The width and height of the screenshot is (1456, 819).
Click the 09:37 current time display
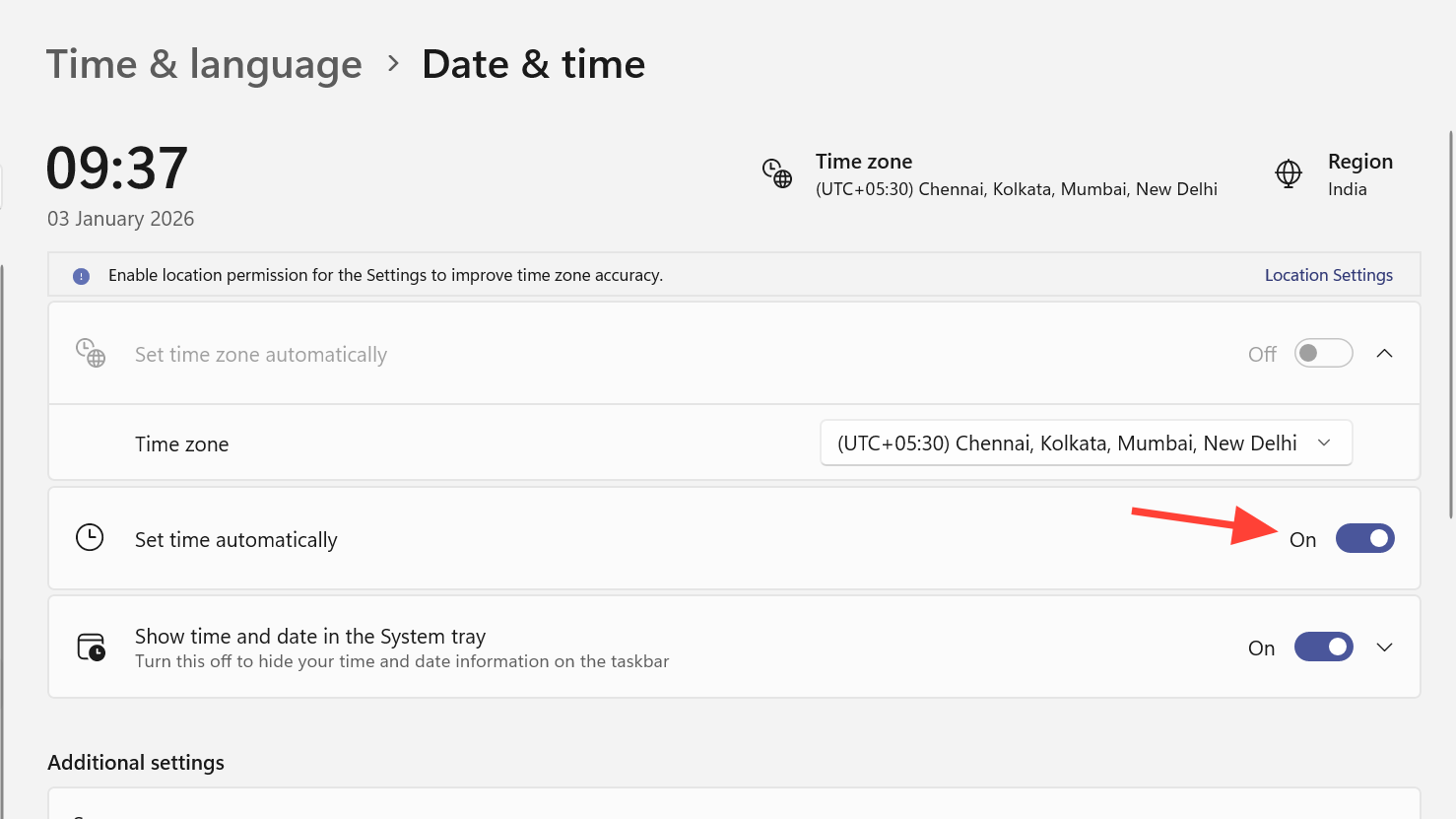pyautogui.click(x=117, y=169)
